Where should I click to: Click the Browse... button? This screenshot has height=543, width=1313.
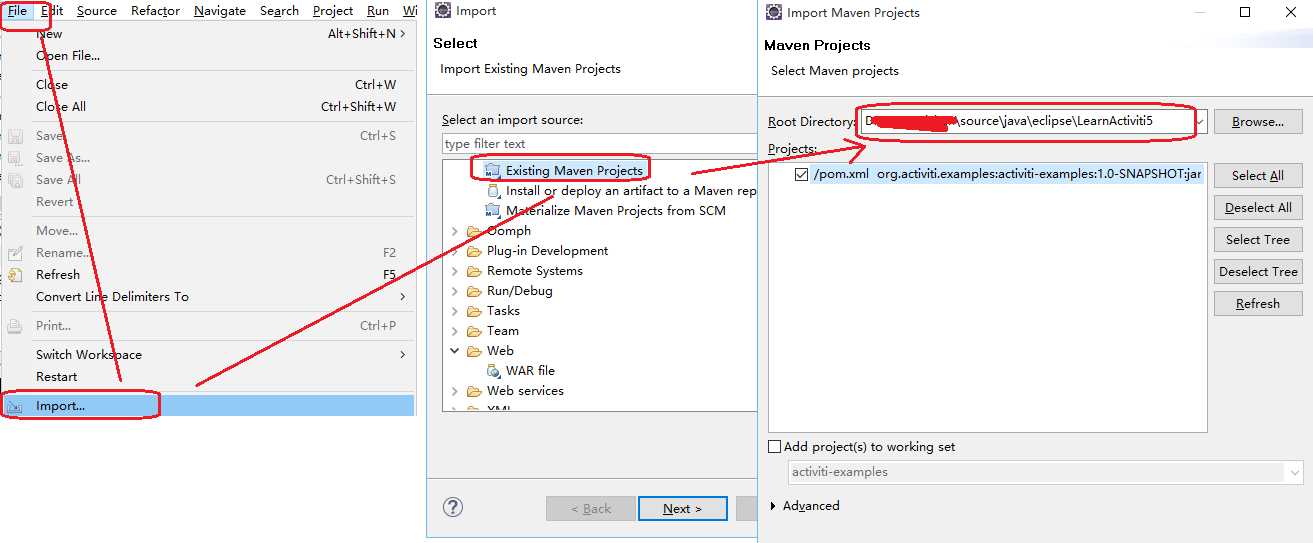(1257, 122)
